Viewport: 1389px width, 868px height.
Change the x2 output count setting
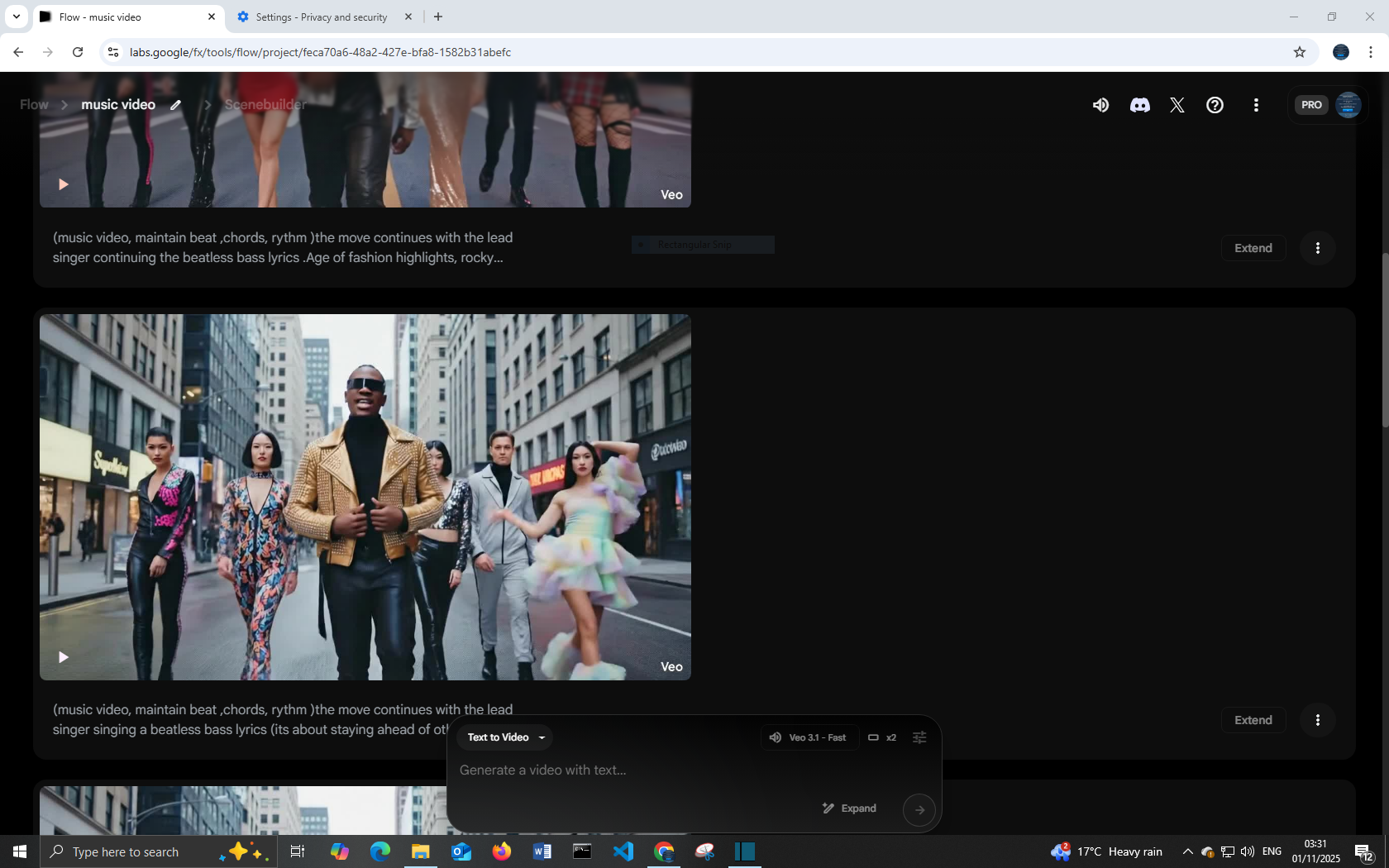click(882, 737)
